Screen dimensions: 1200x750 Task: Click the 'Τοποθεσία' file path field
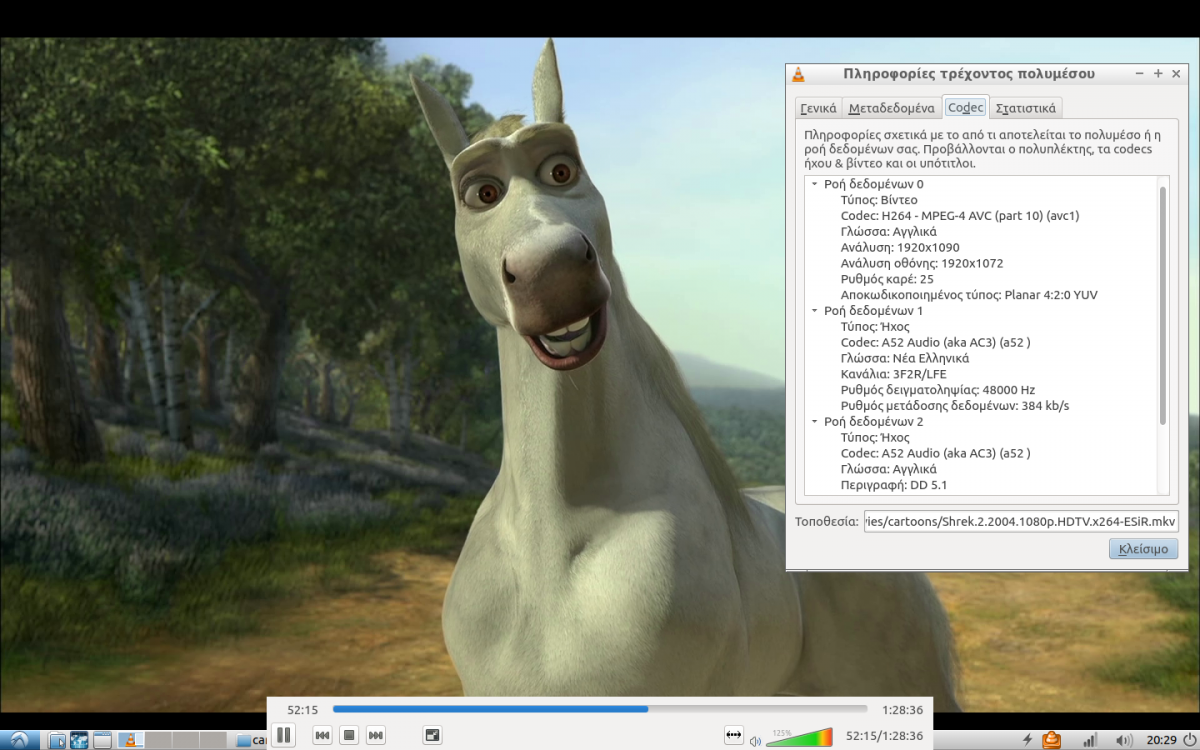pyautogui.click(x=1021, y=521)
